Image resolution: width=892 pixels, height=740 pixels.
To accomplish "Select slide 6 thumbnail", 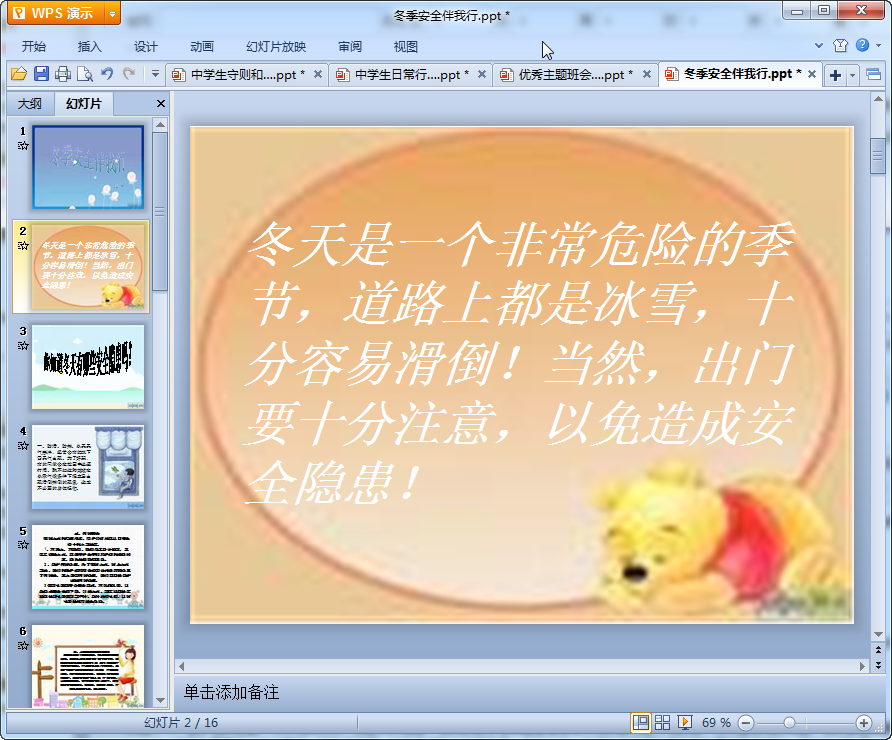I will pos(88,666).
